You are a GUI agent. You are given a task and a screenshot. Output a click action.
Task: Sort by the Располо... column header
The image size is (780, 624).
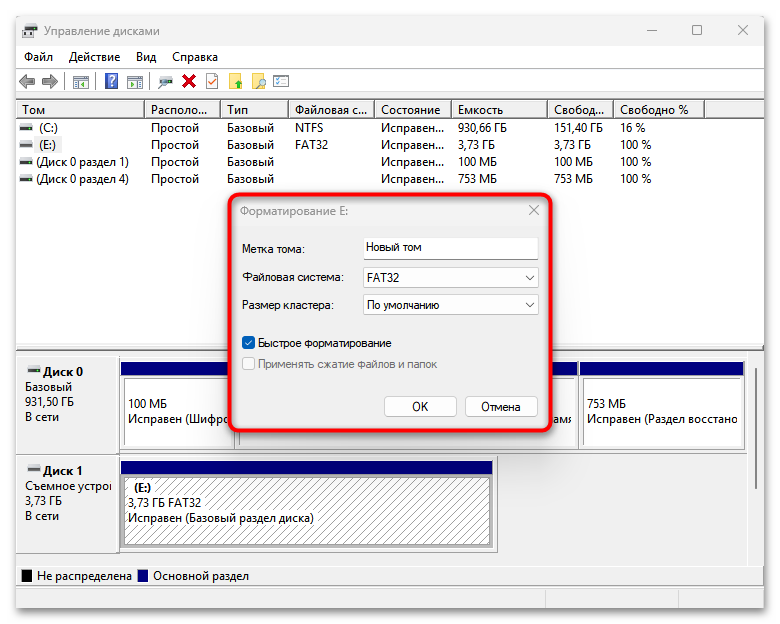[x=182, y=109]
